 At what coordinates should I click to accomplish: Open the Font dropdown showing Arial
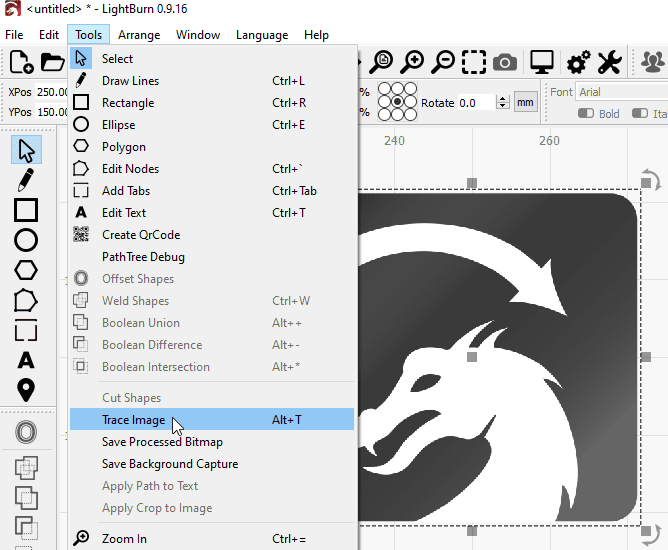coord(622,92)
